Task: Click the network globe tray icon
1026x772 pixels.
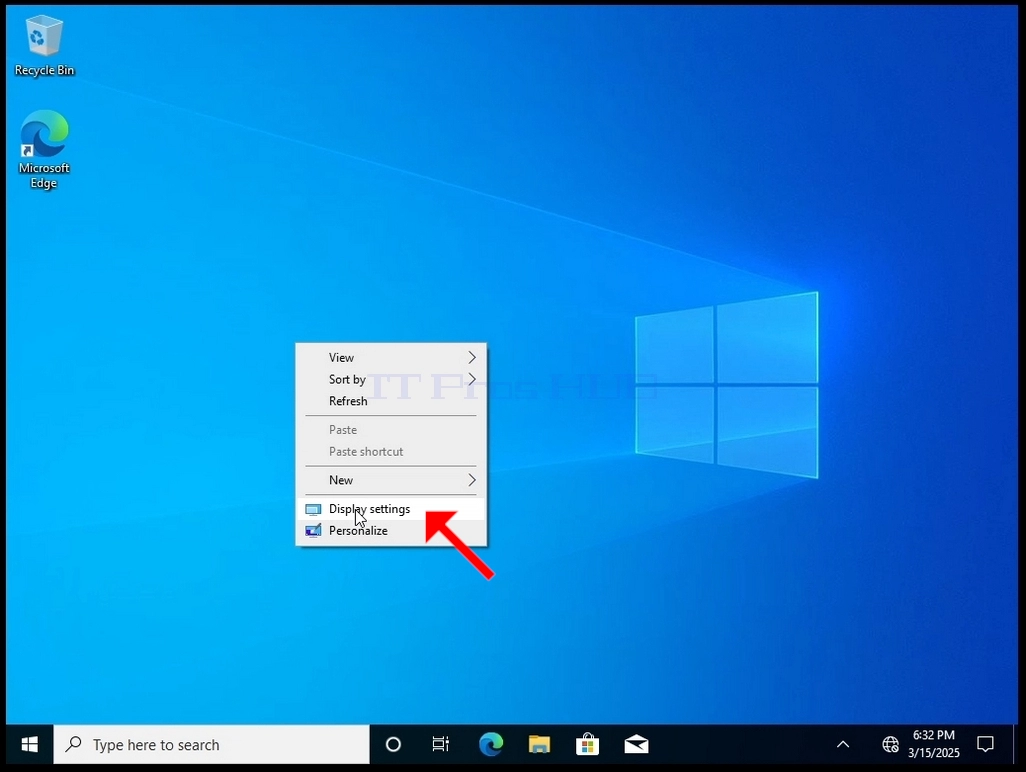Action: [x=890, y=744]
